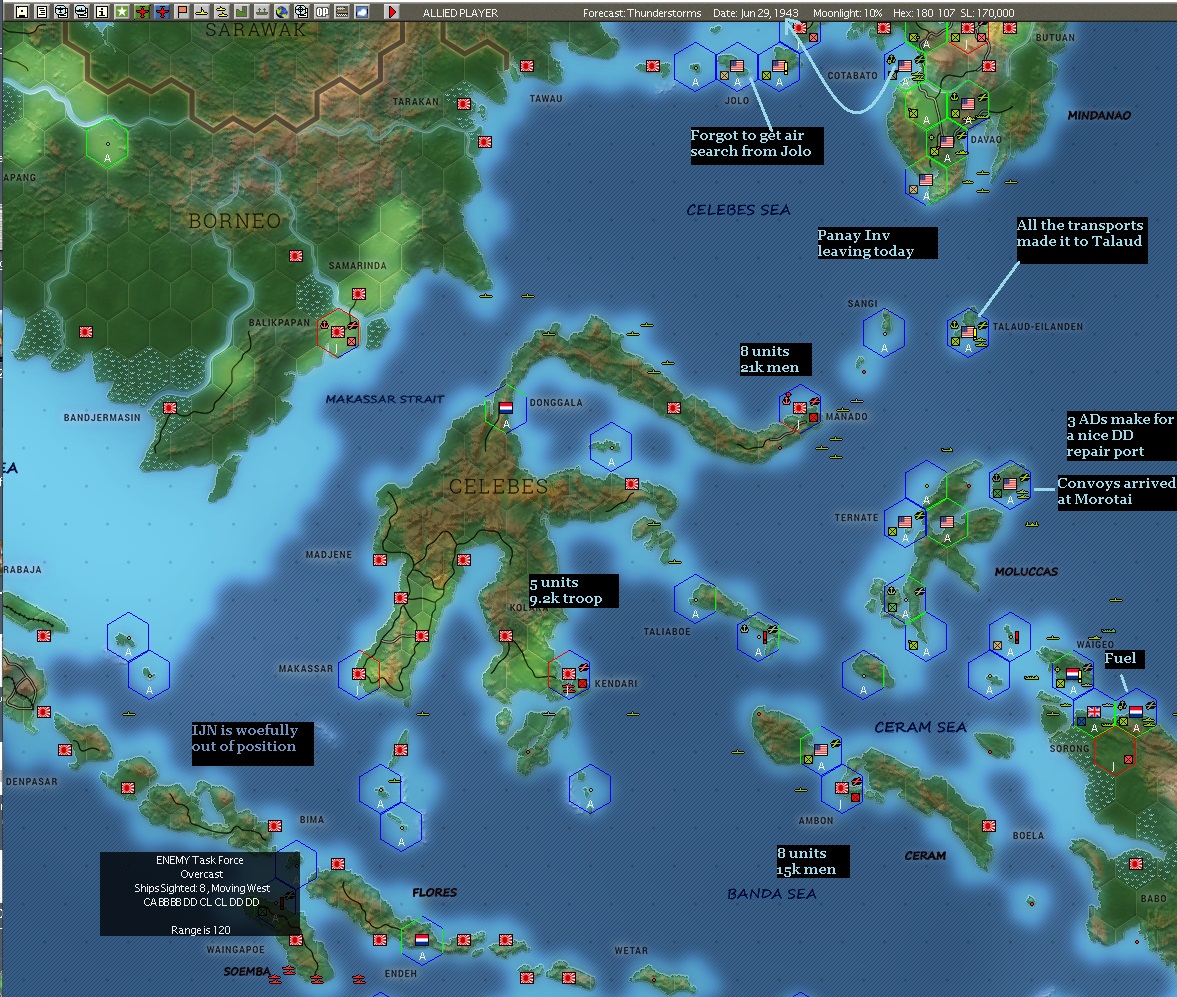The image size is (1177, 997).
Task: Select the US base hex near Ternate
Action: (905, 523)
